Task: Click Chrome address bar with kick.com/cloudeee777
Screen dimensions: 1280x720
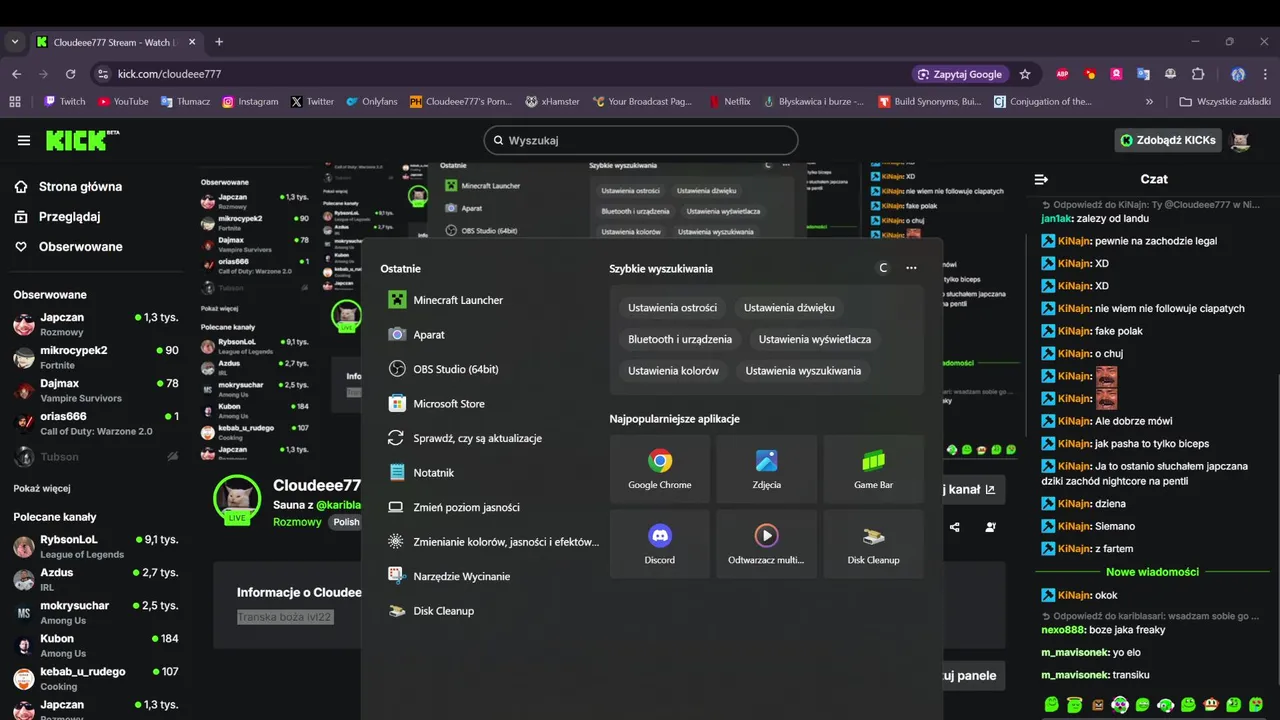Action: click(500, 74)
